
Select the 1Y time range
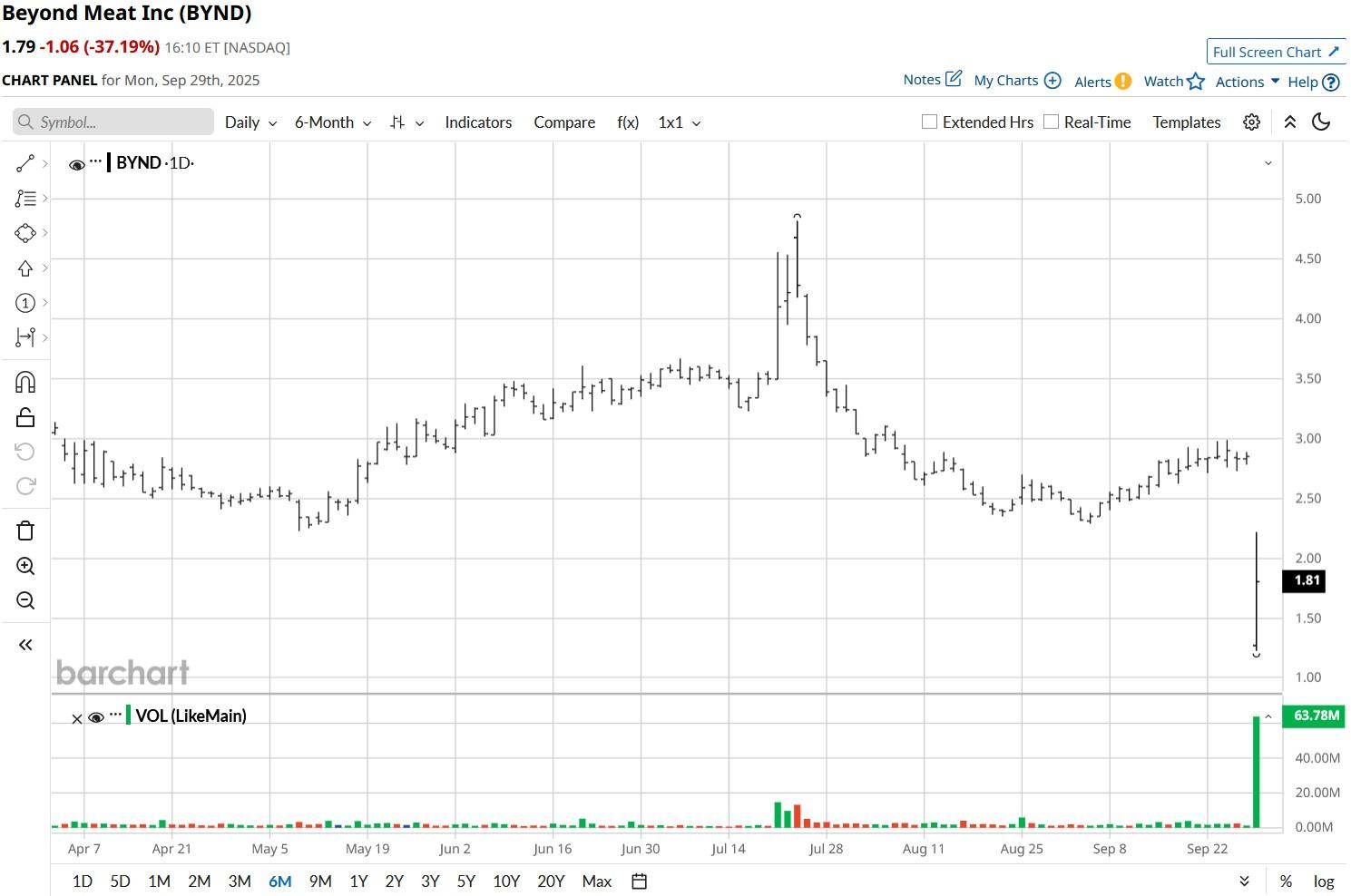358,881
